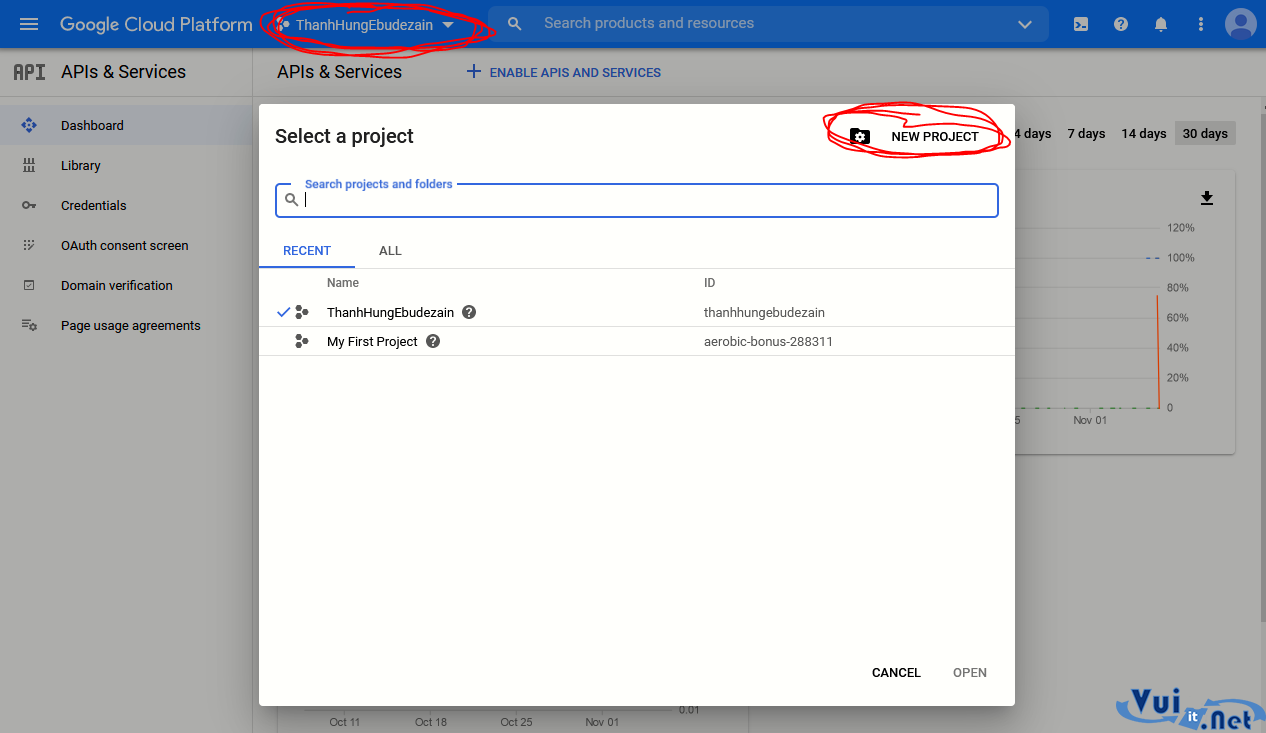Click the Credentials key icon
The width and height of the screenshot is (1266, 733).
click(29, 205)
